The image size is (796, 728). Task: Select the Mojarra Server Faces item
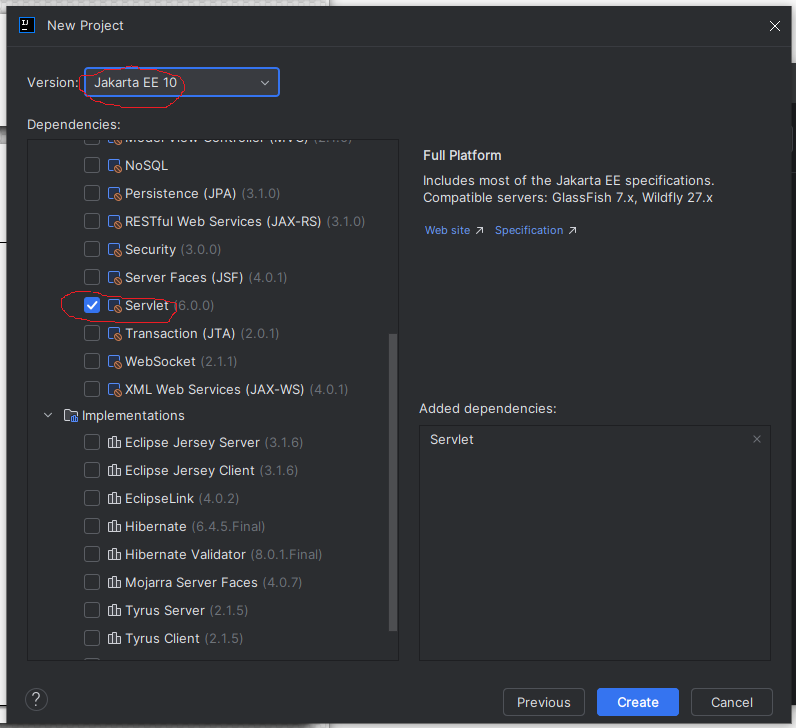[x=190, y=582]
